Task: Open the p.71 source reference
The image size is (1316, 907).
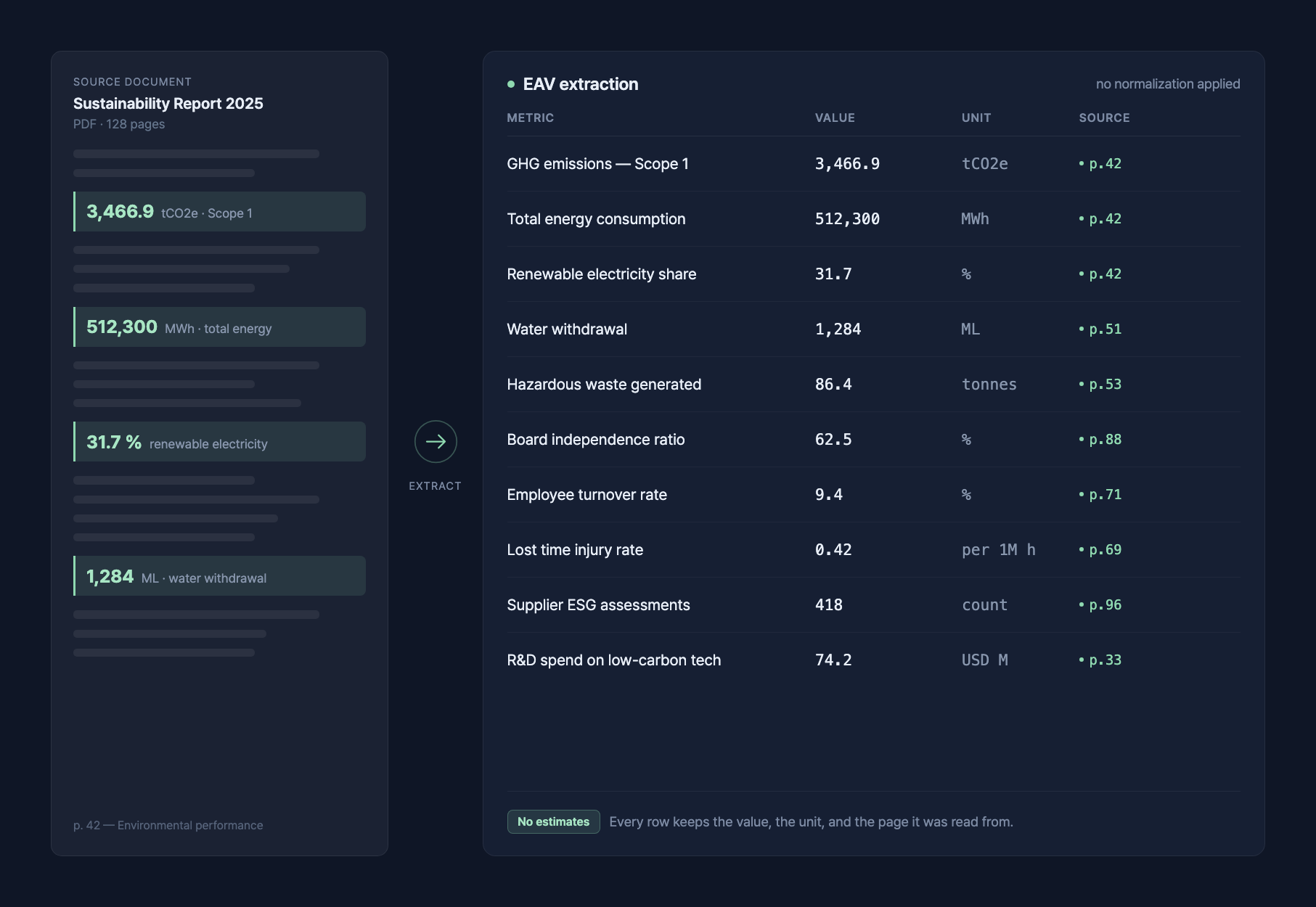Action: pyautogui.click(x=1100, y=495)
